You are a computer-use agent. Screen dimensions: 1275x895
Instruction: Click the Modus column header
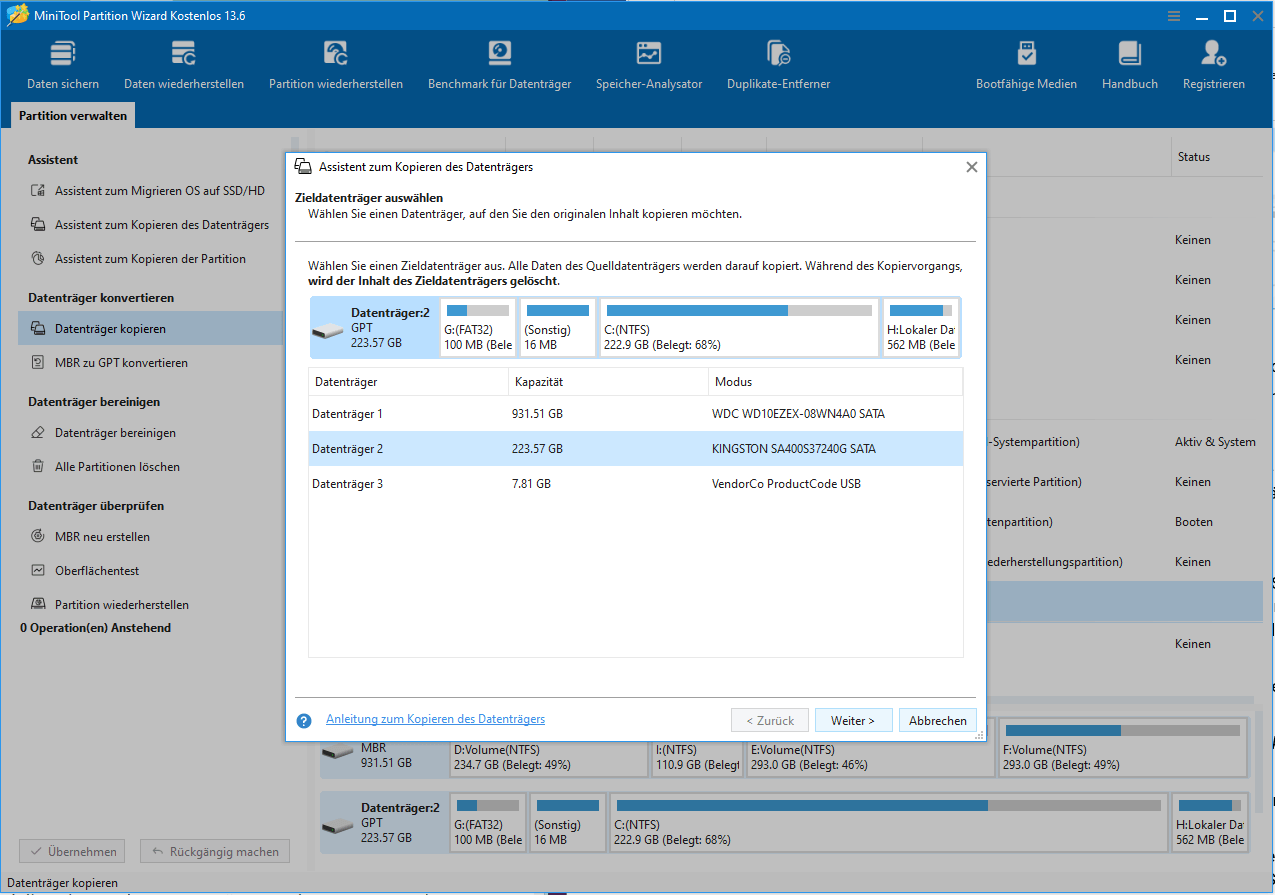coord(835,382)
